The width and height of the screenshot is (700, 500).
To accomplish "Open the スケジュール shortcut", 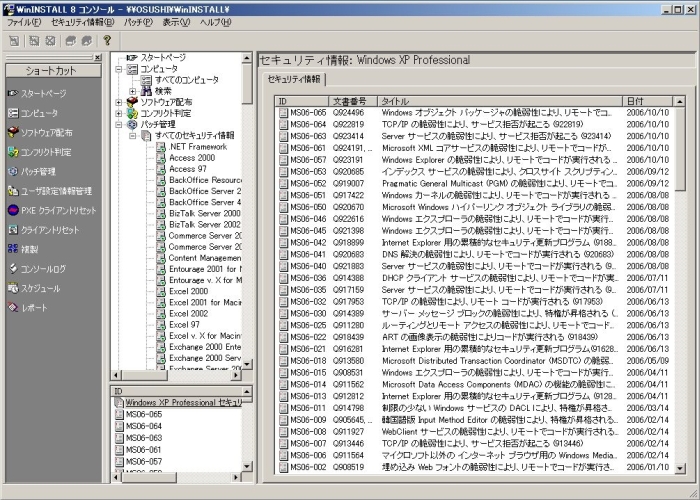I will pos(34,288).
